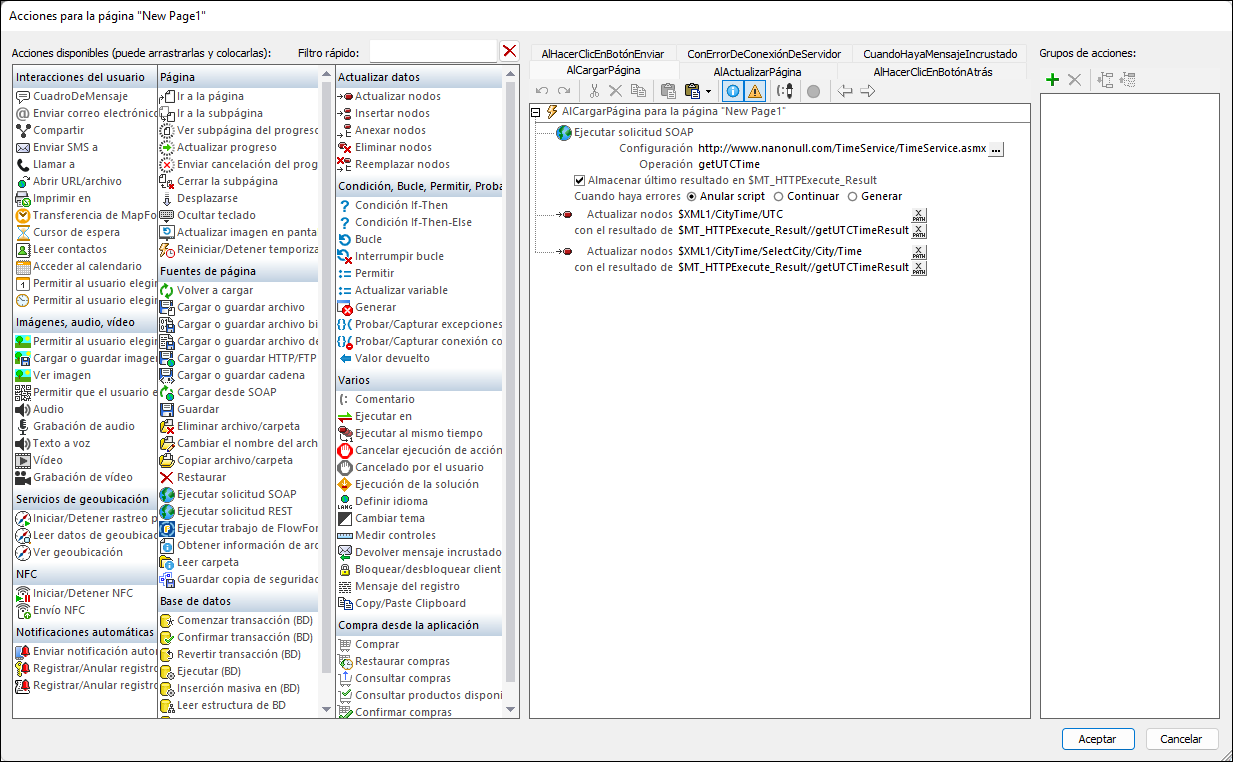
Task: Uncheck Almacenar último resultado checkbox
Action: coord(579,180)
